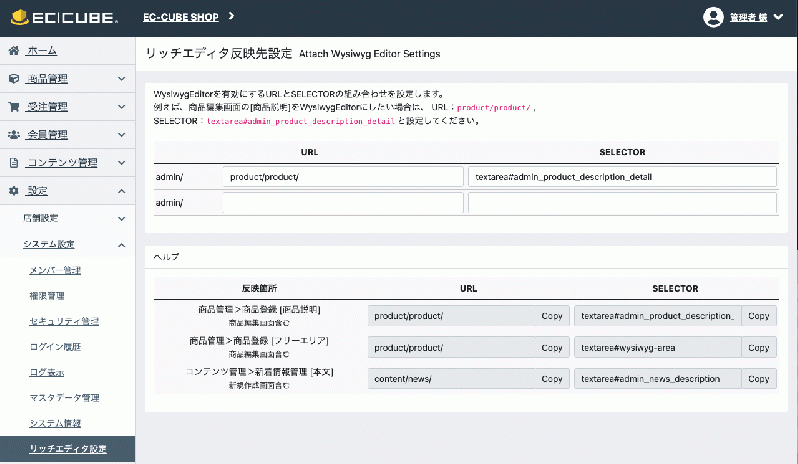Image resolution: width=798 pixels, height=464 pixels.
Task: Click the textarea#wysiwyg-area help field
Action: click(x=658, y=347)
